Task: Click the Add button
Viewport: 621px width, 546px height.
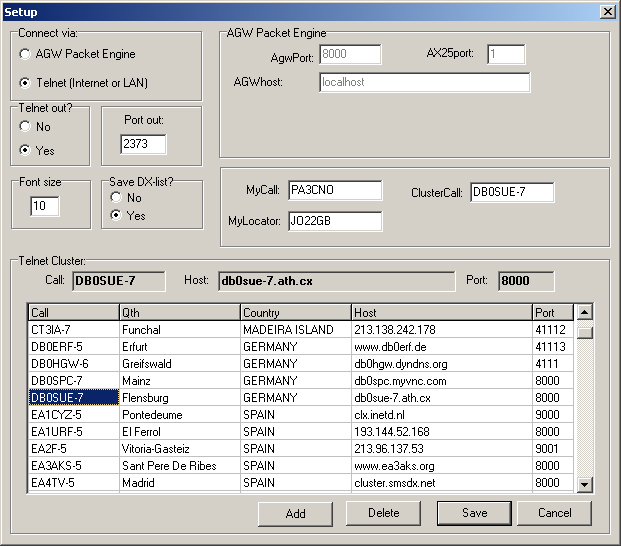Action: tap(295, 513)
